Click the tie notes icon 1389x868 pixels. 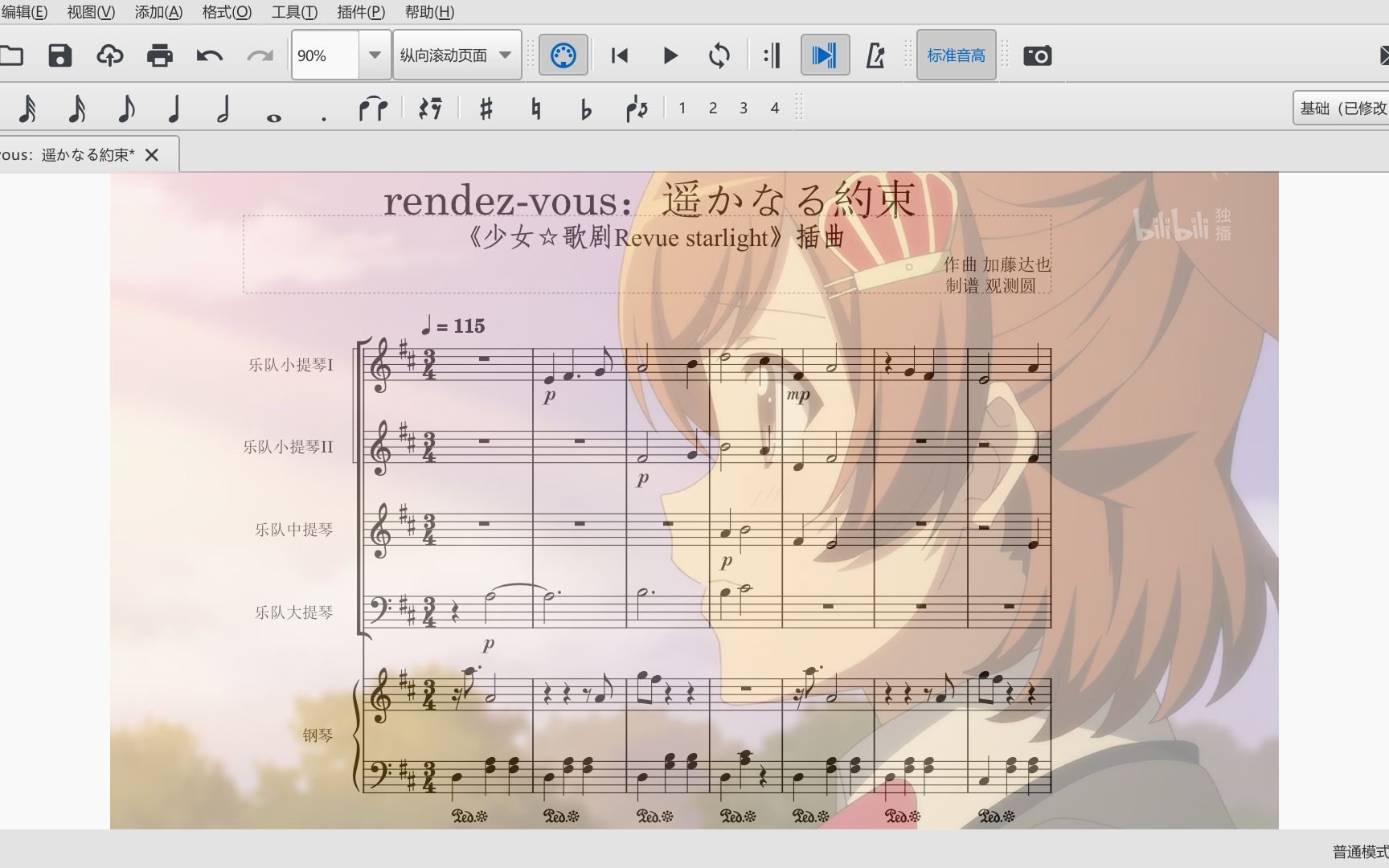[373, 108]
